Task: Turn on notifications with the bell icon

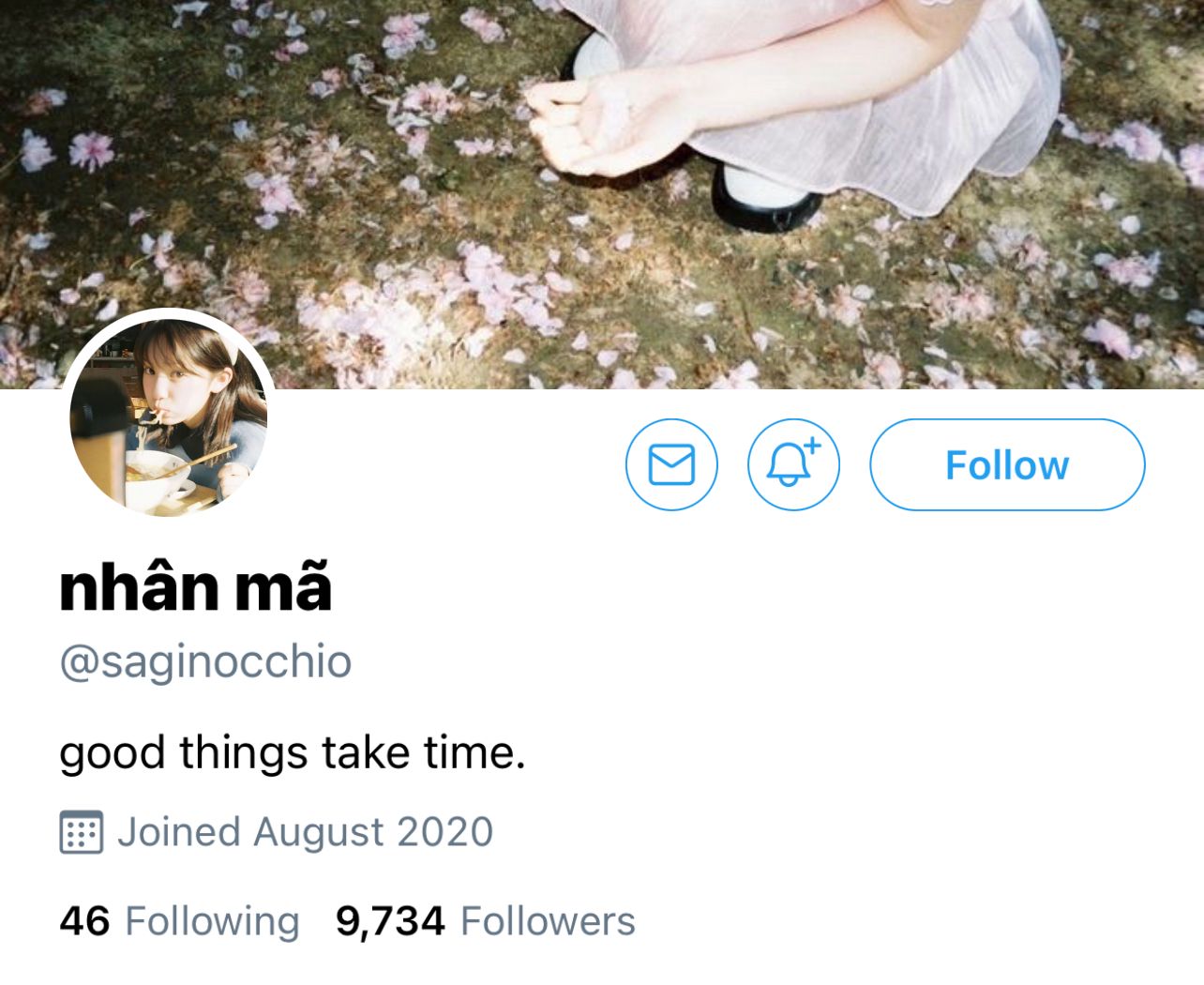Action: pyautogui.click(x=793, y=464)
